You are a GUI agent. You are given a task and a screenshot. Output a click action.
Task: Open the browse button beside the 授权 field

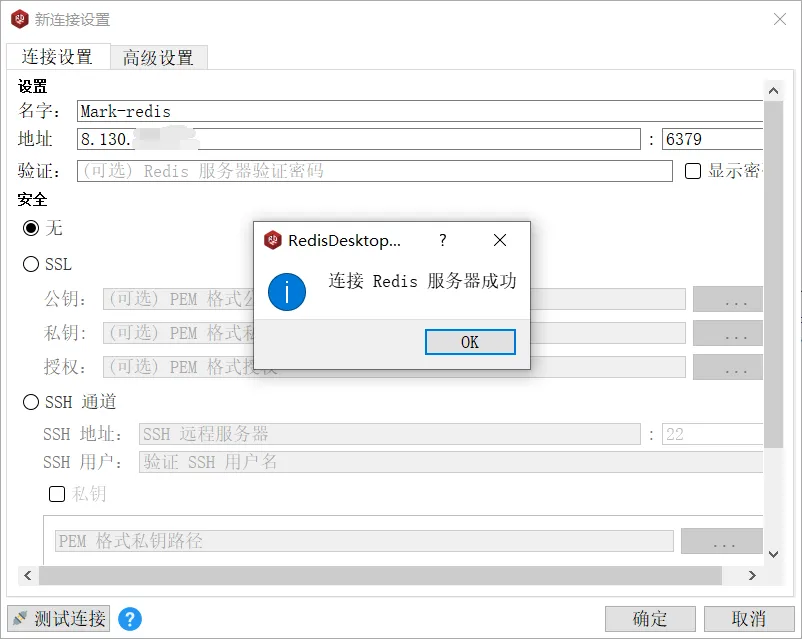[727, 366]
